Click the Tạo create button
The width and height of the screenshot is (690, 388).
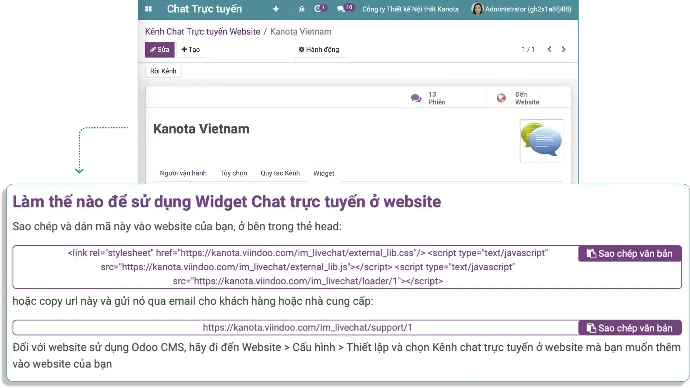[x=191, y=50]
